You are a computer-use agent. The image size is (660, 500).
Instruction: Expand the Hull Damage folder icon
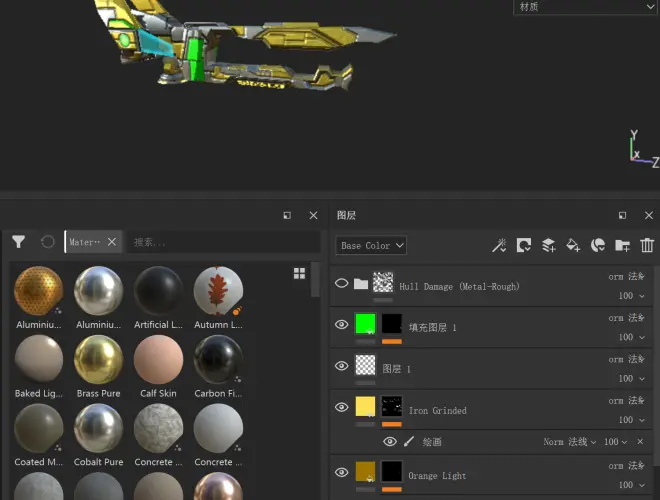point(361,284)
